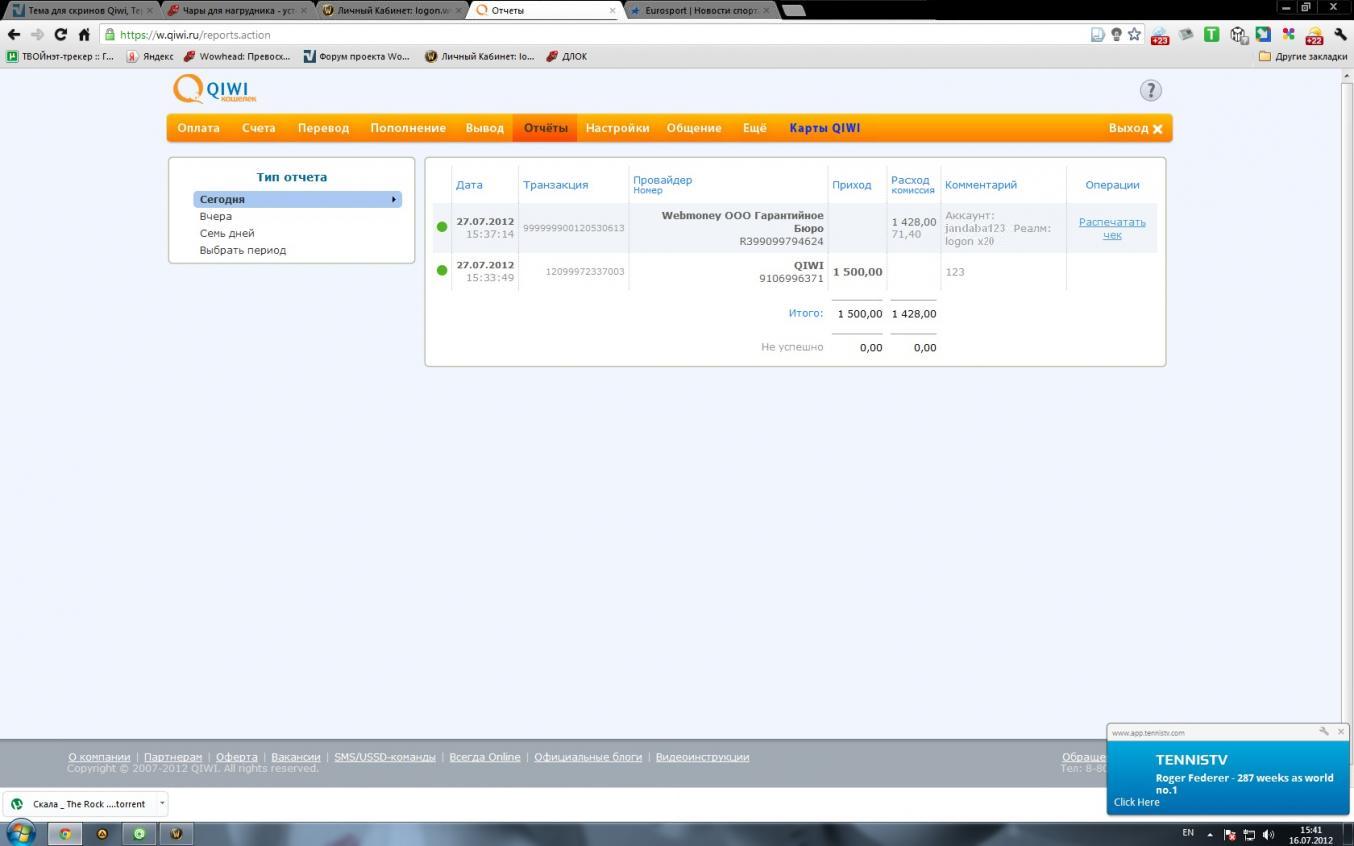Expand the torrent download options arrow
This screenshot has height=846, width=1354.
pyautogui.click(x=161, y=803)
